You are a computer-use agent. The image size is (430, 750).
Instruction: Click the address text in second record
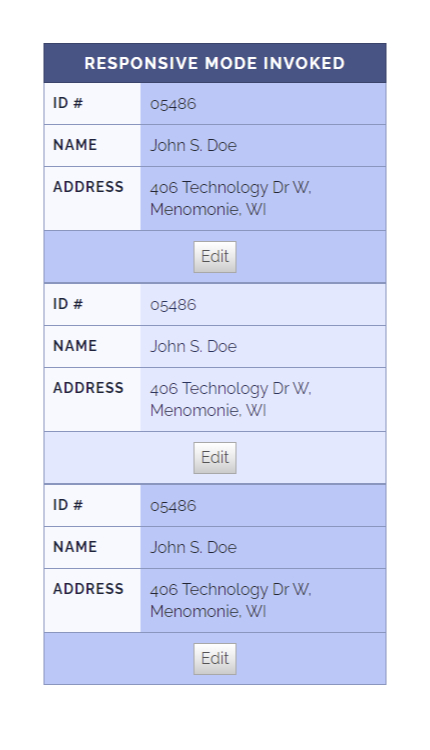pos(231,399)
